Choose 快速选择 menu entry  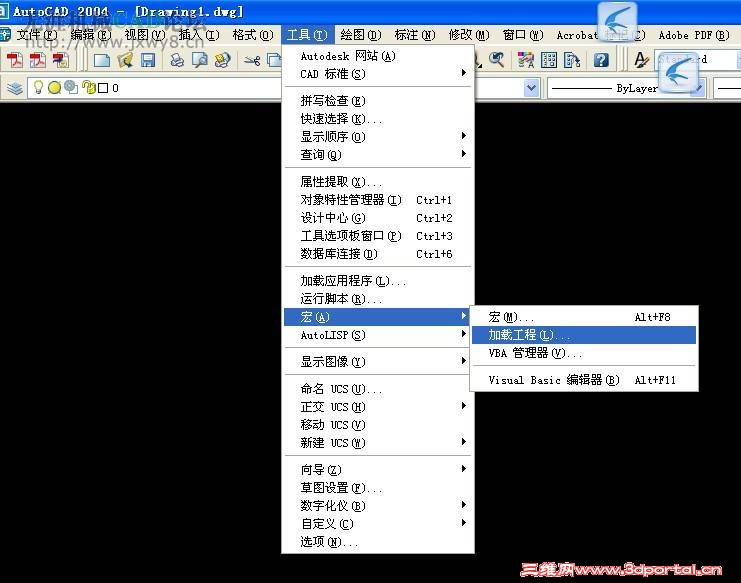point(377,119)
